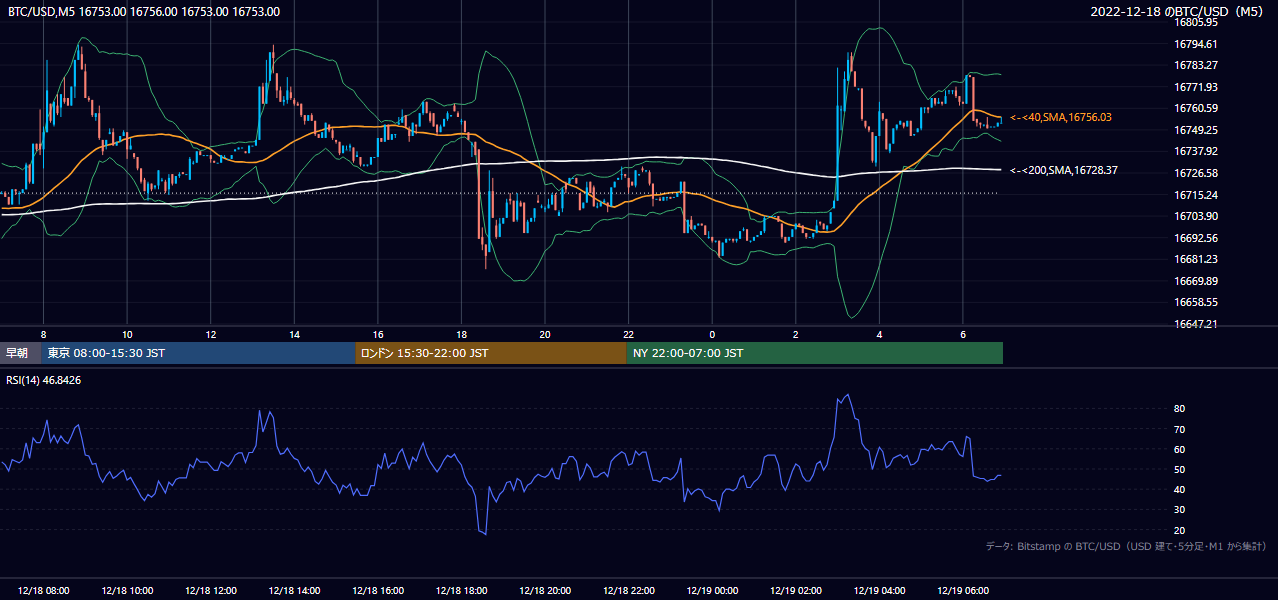Click the 12/18 10:00 date label

point(127,590)
